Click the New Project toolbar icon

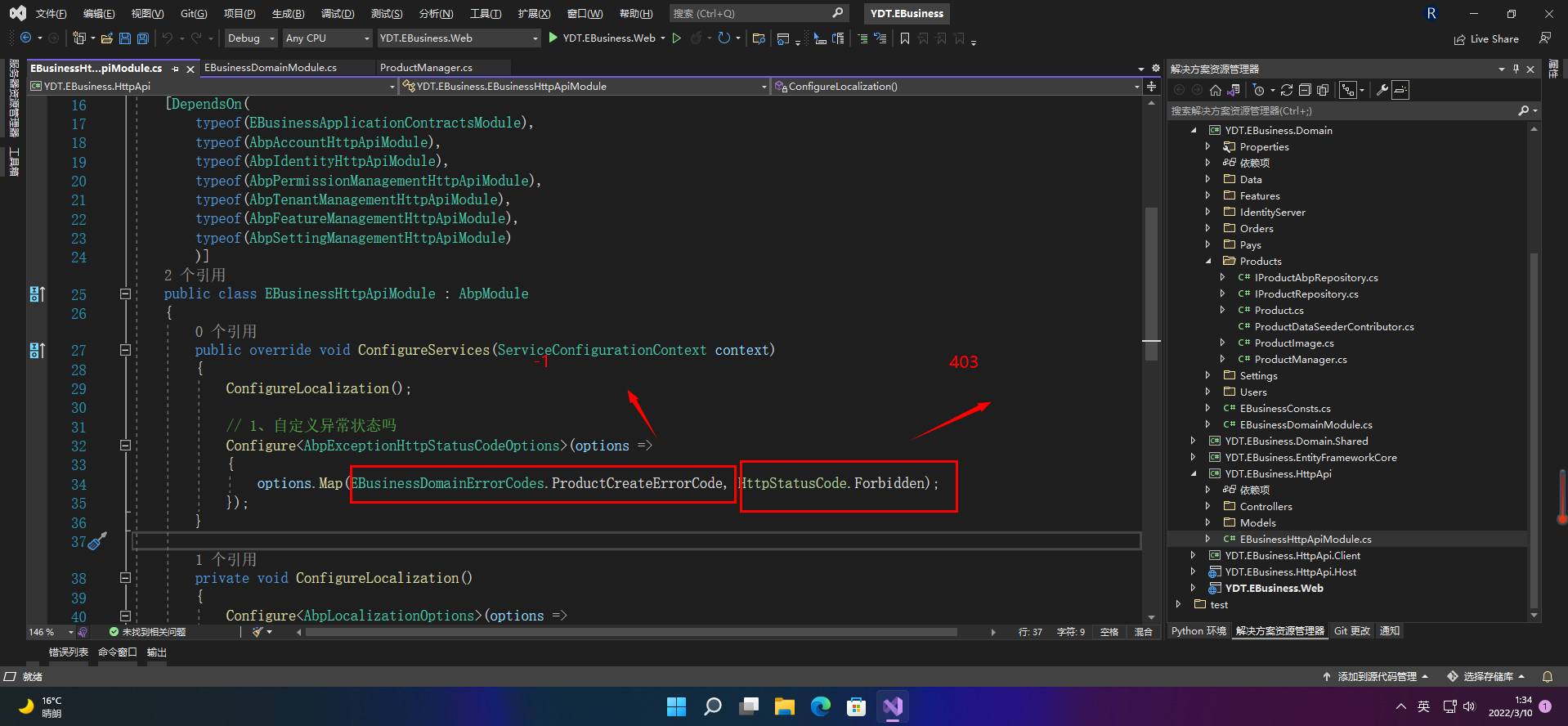tap(78, 38)
